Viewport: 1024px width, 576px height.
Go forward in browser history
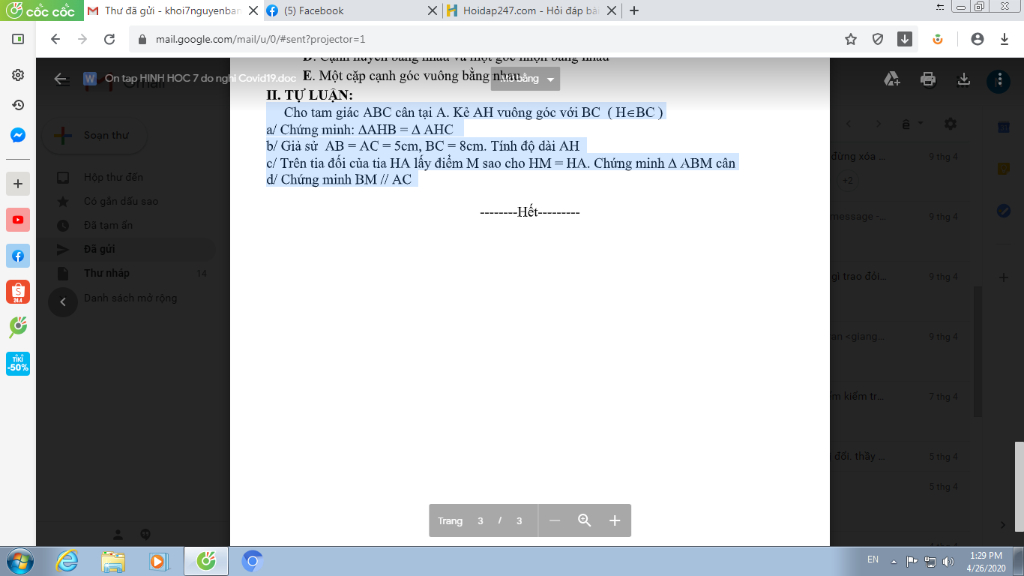point(82,39)
